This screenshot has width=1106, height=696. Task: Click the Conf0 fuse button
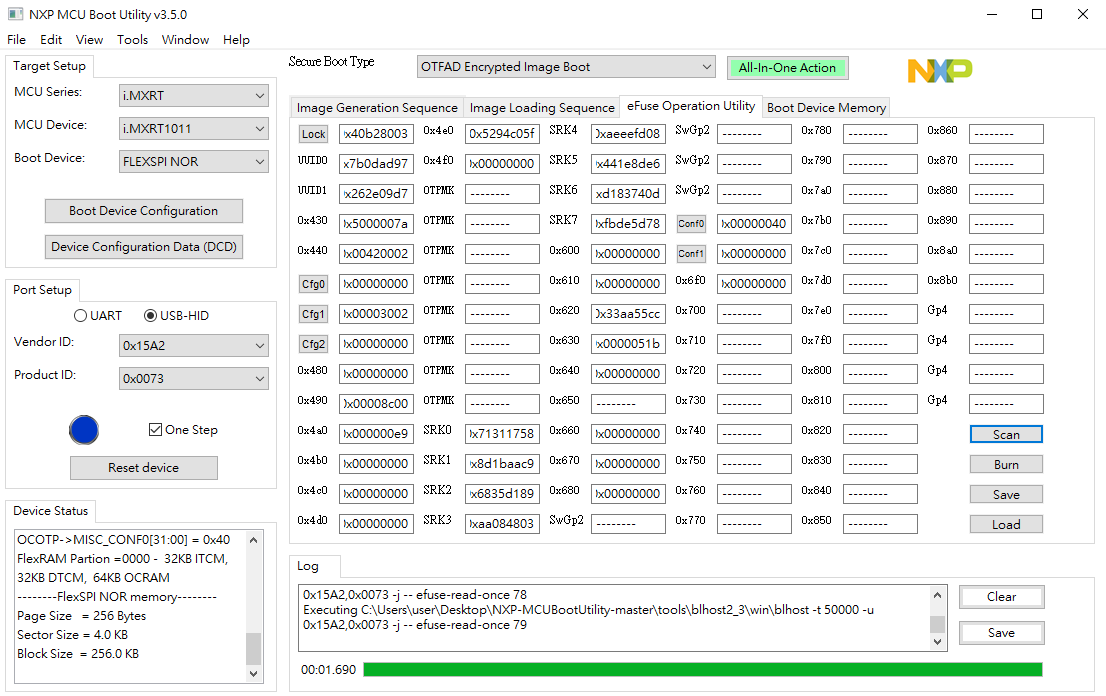tap(691, 223)
